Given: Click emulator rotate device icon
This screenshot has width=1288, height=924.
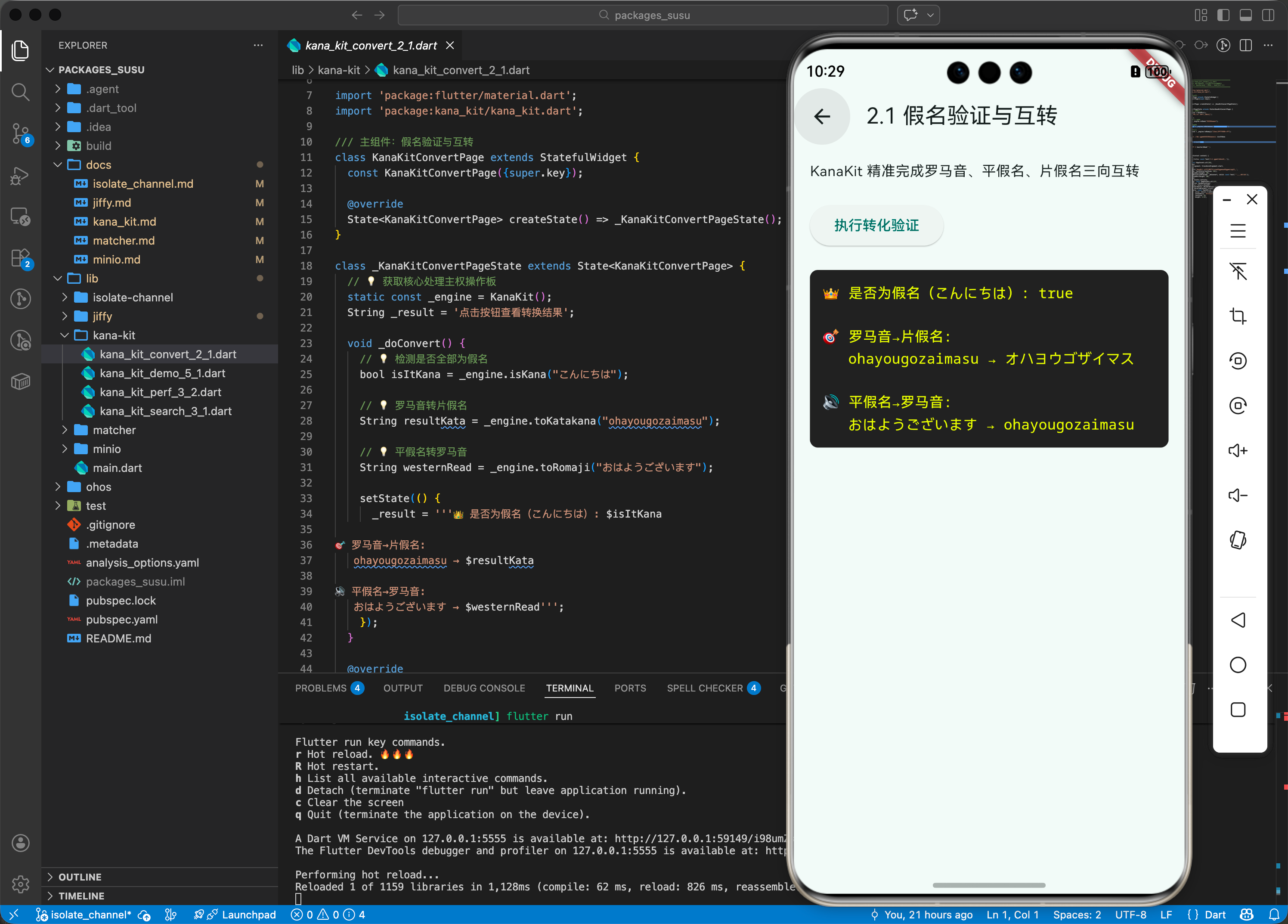Looking at the screenshot, I should [1238, 540].
